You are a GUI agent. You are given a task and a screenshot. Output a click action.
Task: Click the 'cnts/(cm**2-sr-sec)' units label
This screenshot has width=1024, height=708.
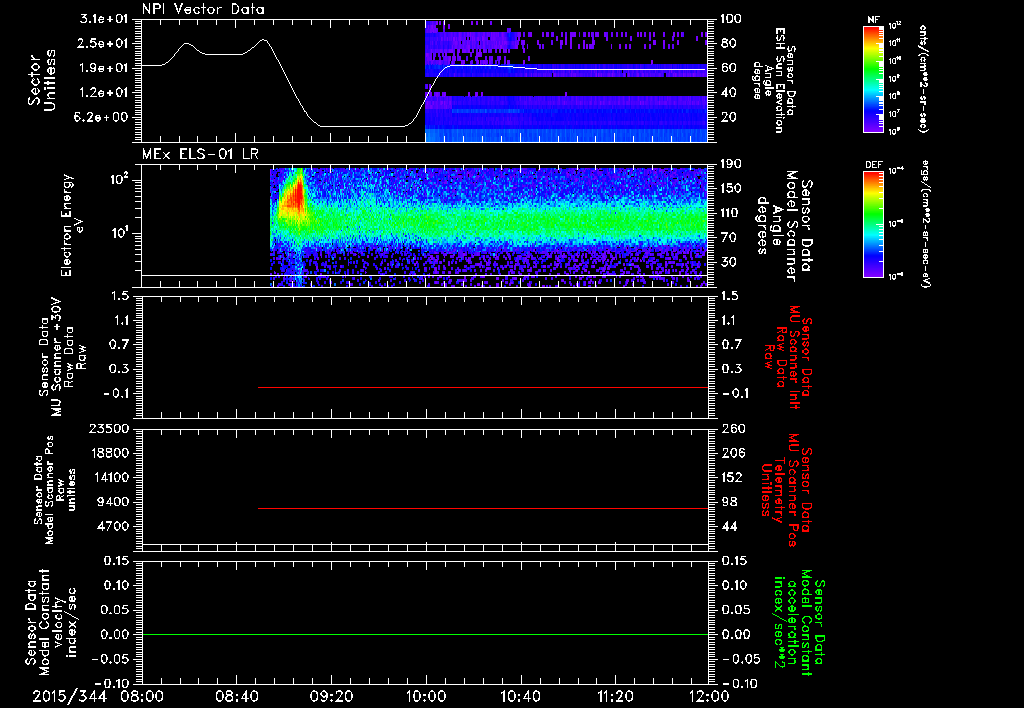923,79
